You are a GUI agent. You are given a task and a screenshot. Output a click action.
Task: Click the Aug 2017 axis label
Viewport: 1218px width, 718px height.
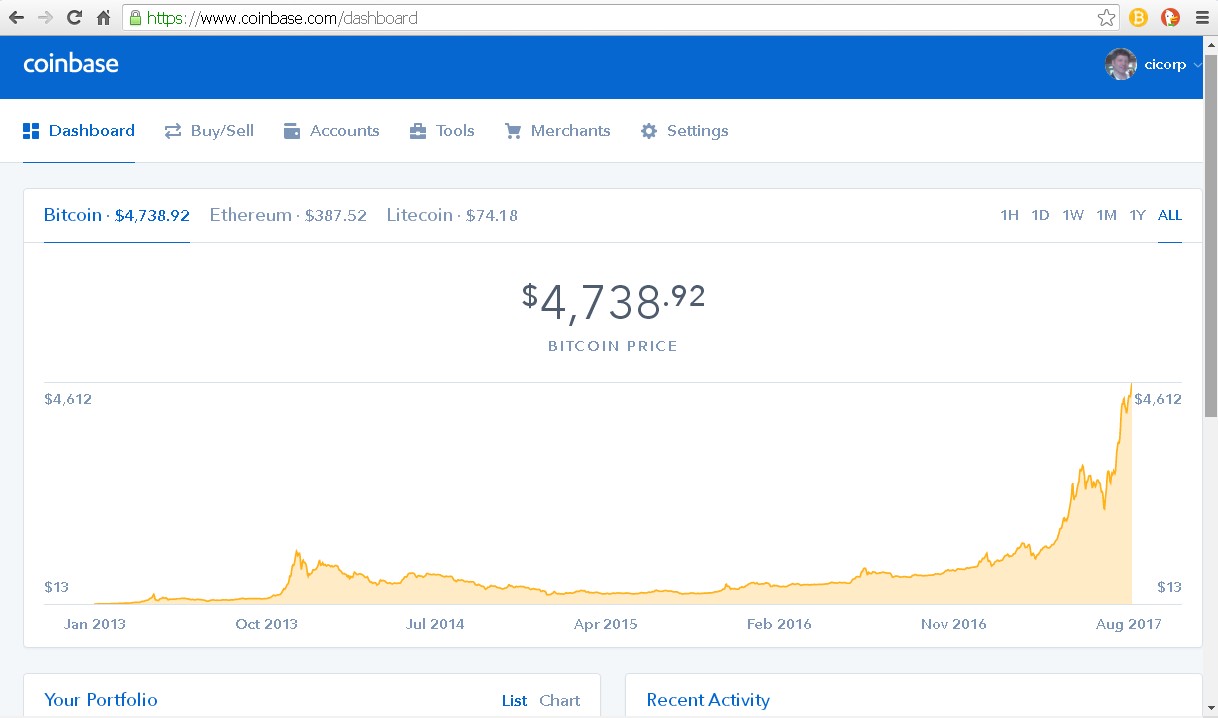[1129, 624]
